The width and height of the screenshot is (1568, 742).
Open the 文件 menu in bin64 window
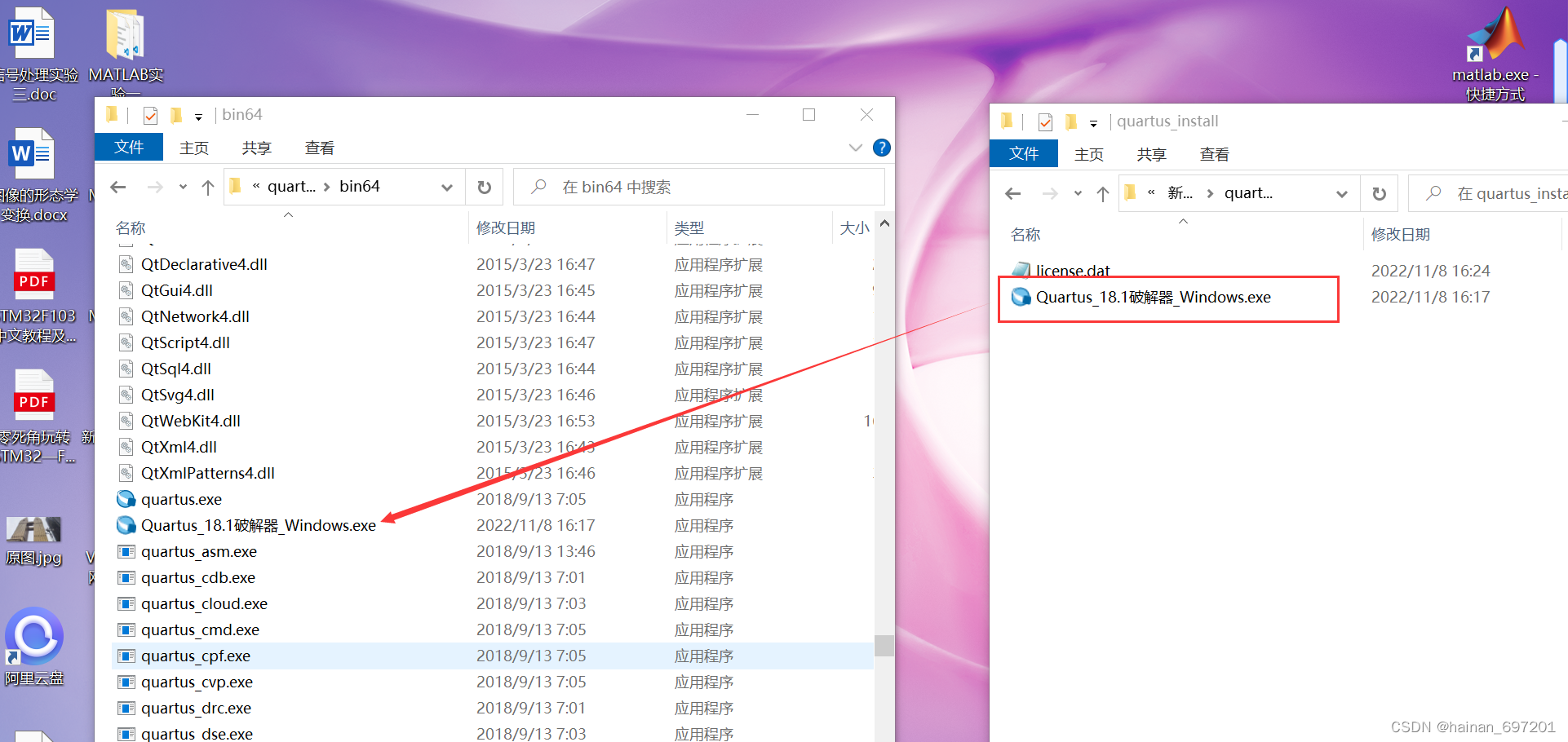[x=129, y=148]
